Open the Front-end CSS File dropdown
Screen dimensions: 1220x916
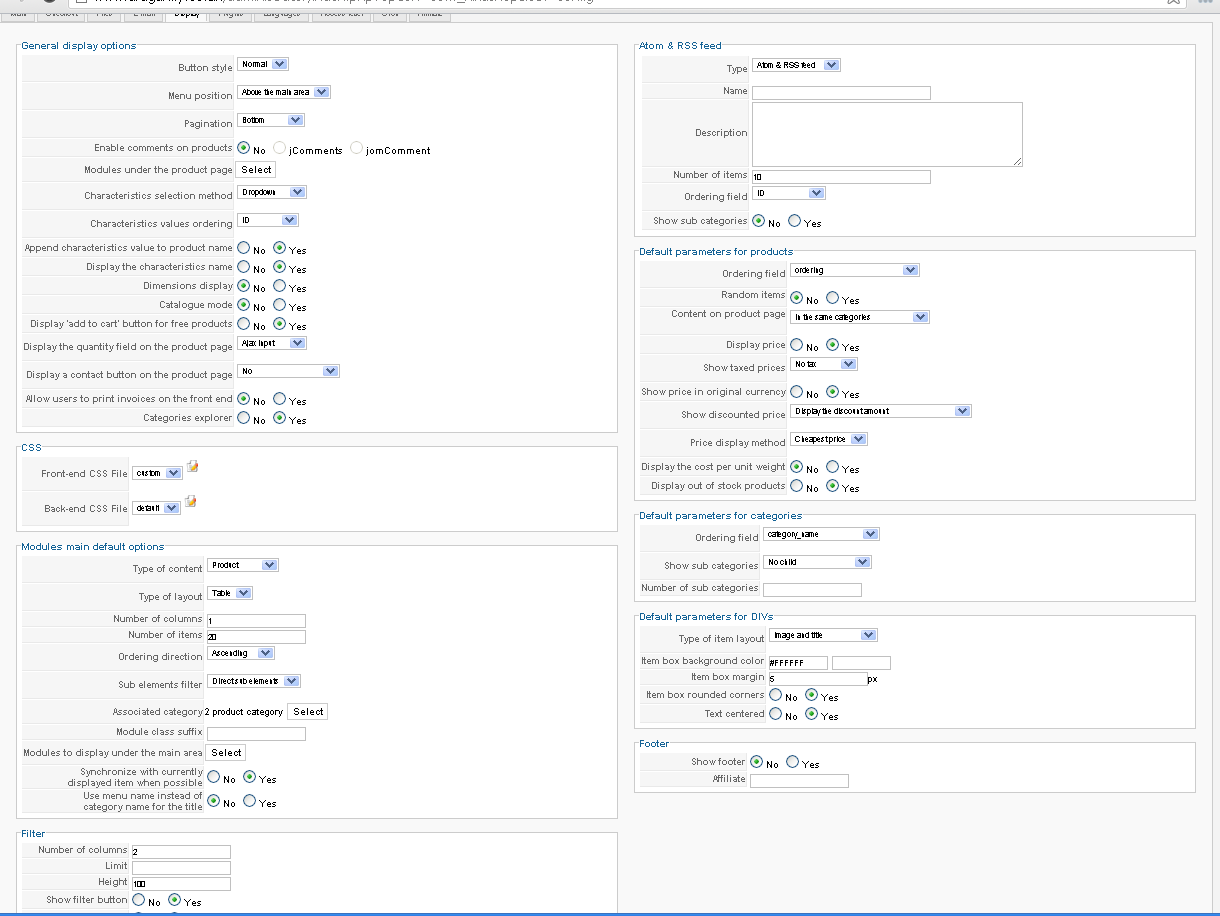[157, 473]
